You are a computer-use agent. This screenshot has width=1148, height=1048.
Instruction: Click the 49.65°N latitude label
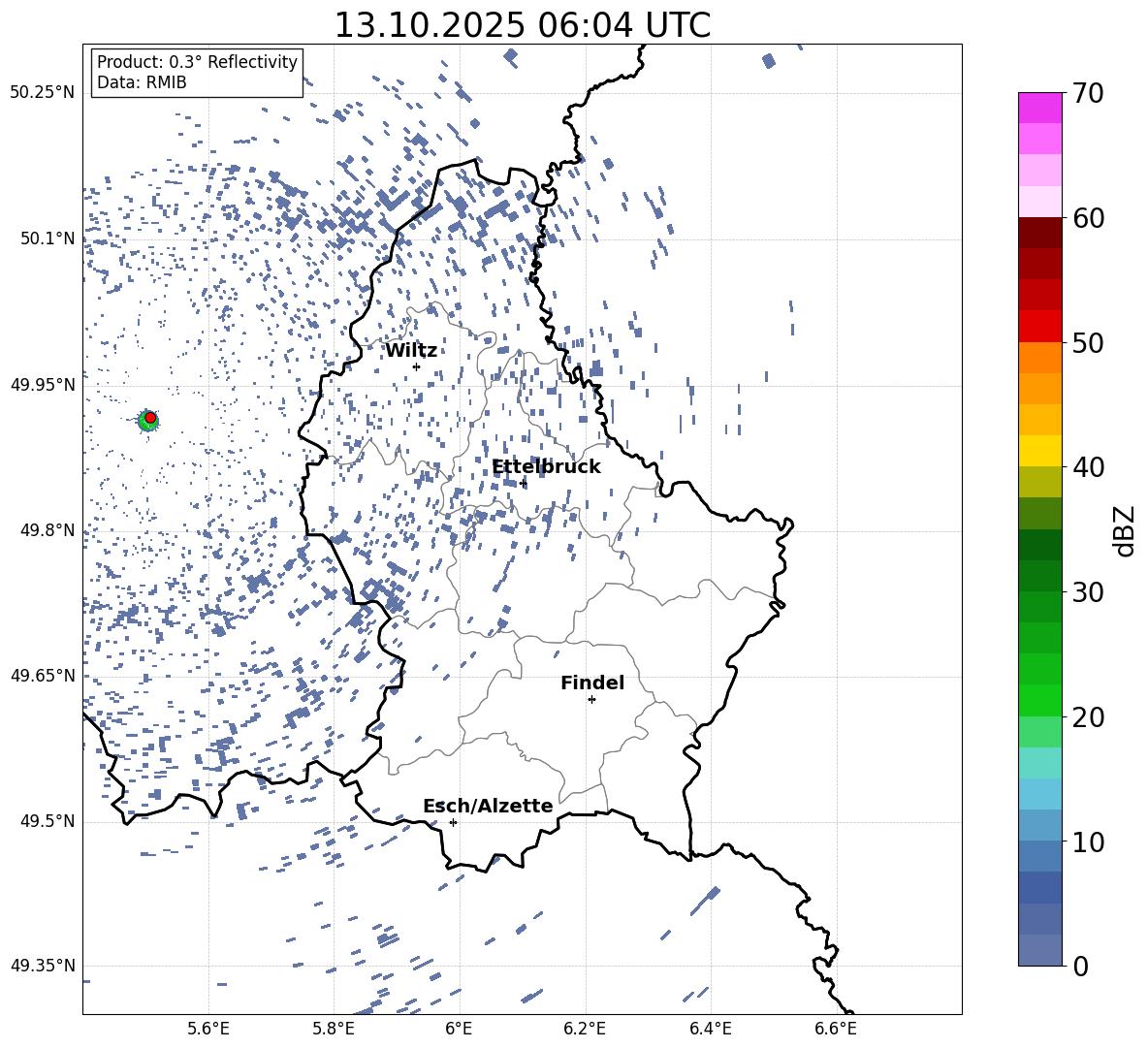pos(43,675)
